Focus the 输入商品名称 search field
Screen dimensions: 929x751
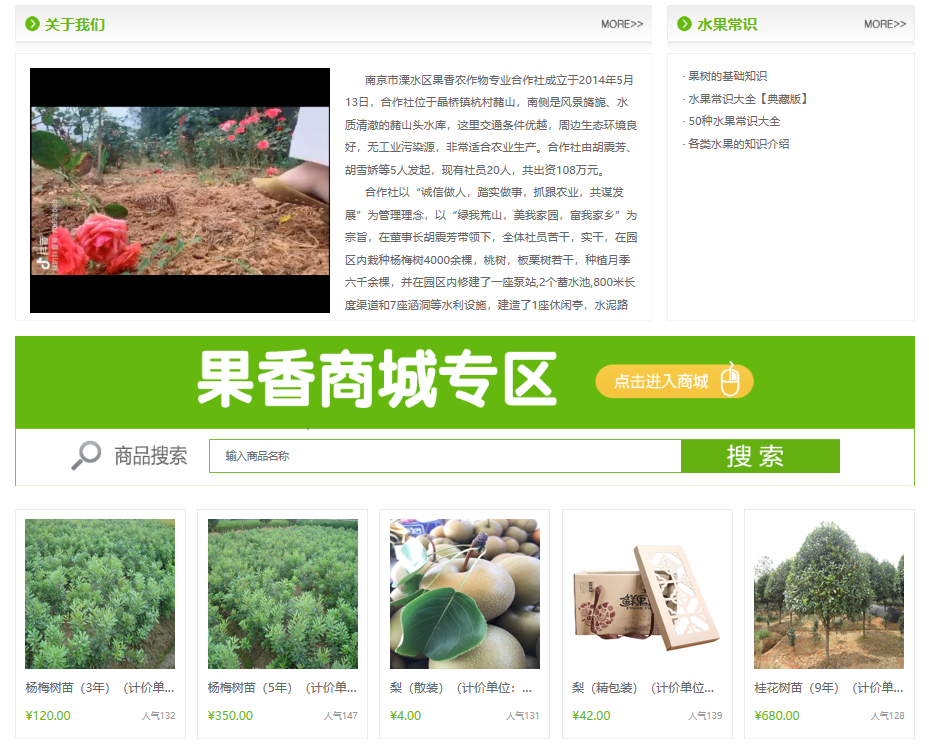pos(444,456)
